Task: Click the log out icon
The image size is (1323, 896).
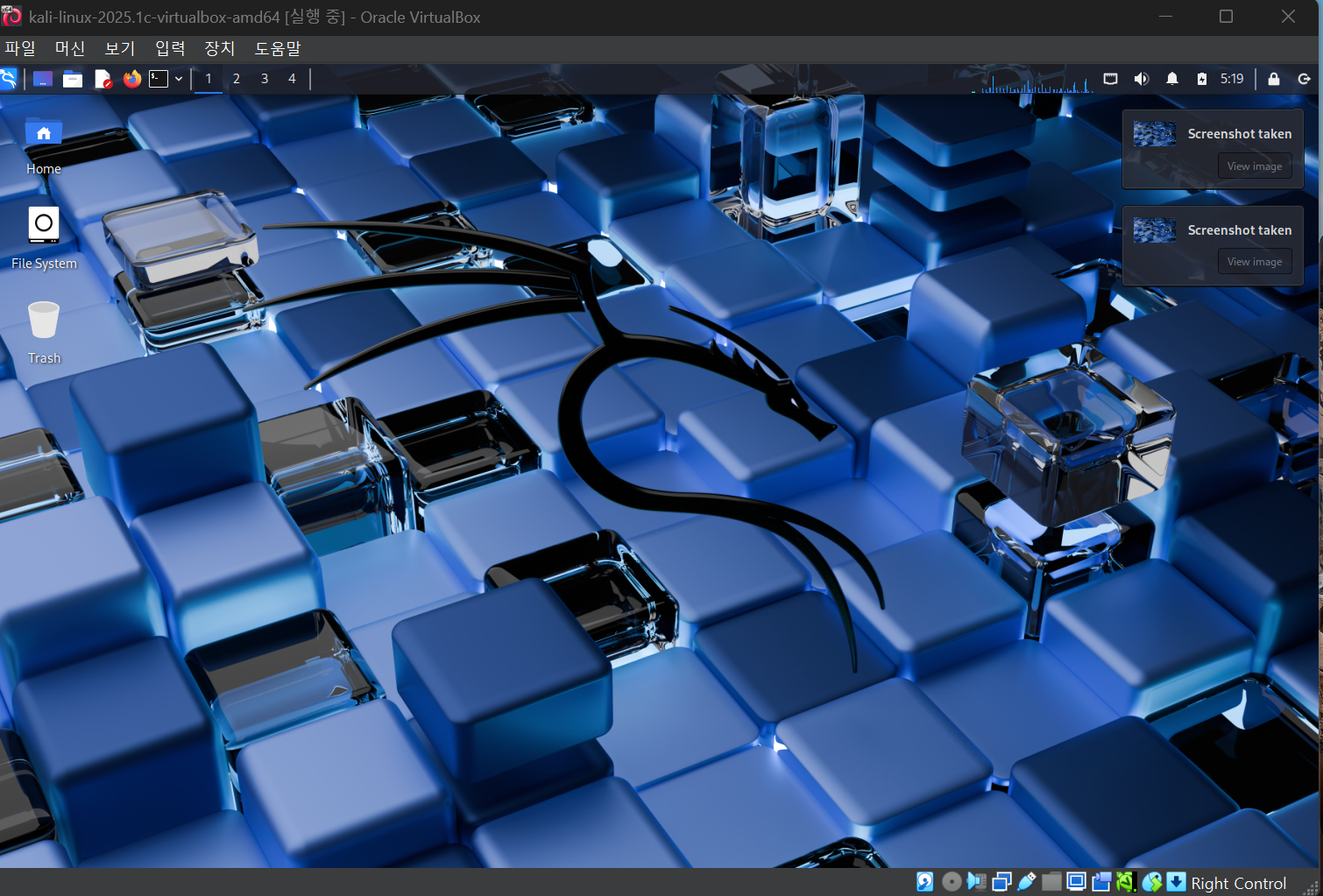Action: [1304, 79]
